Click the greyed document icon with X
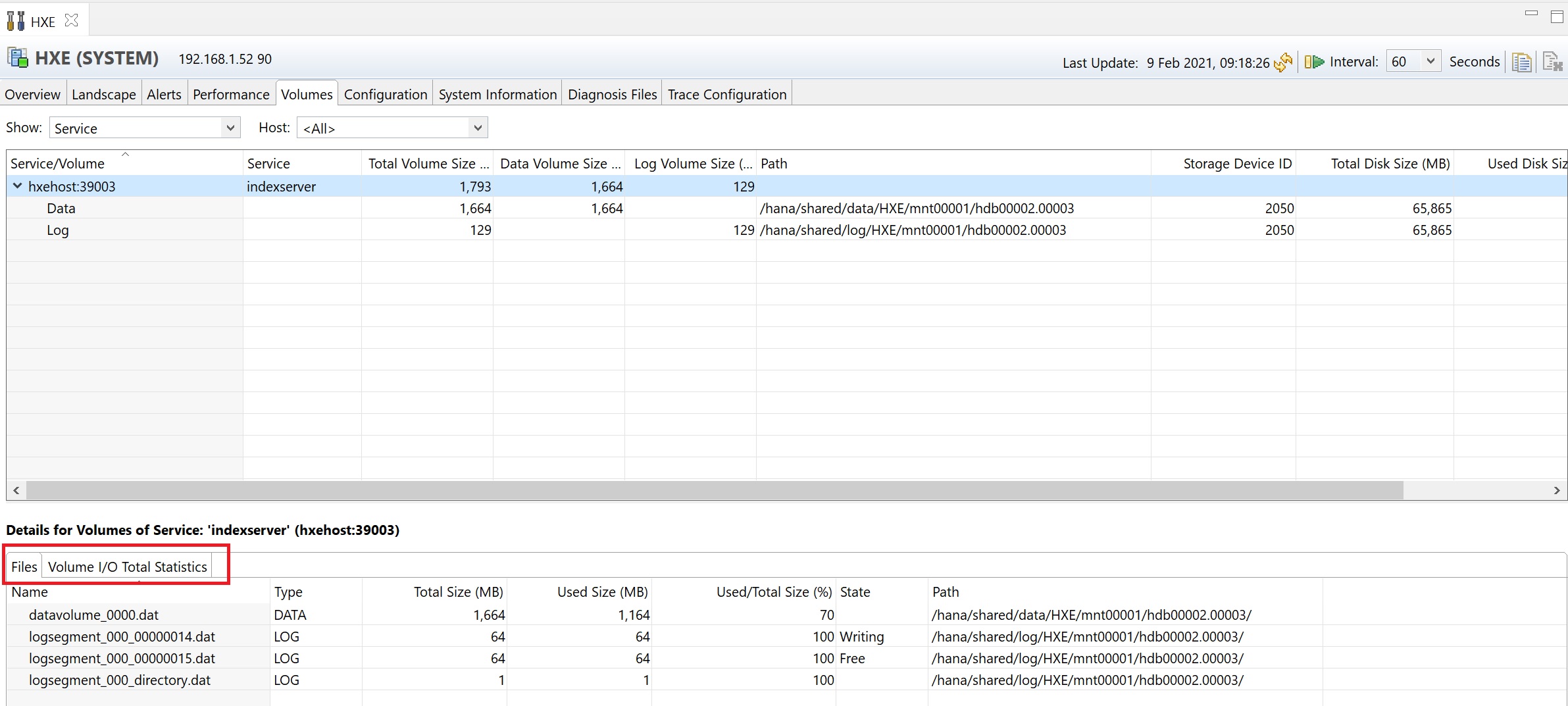 (1552, 63)
